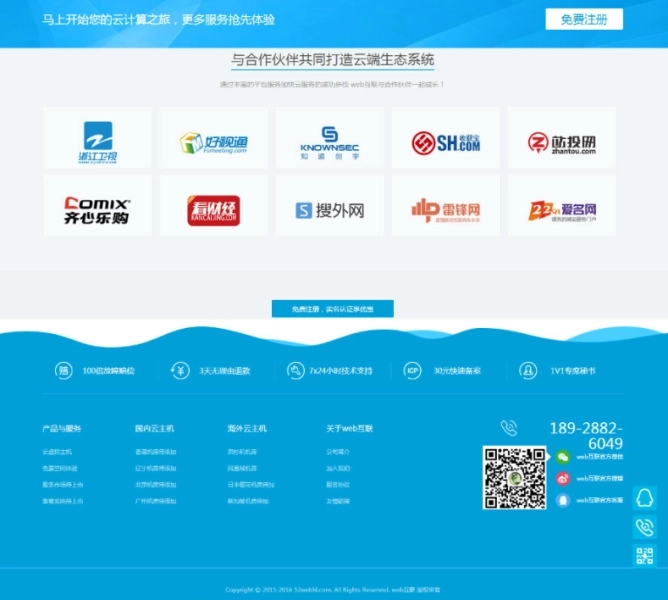
Task: Click the 国内云主机 footer heading
Action: click(155, 428)
